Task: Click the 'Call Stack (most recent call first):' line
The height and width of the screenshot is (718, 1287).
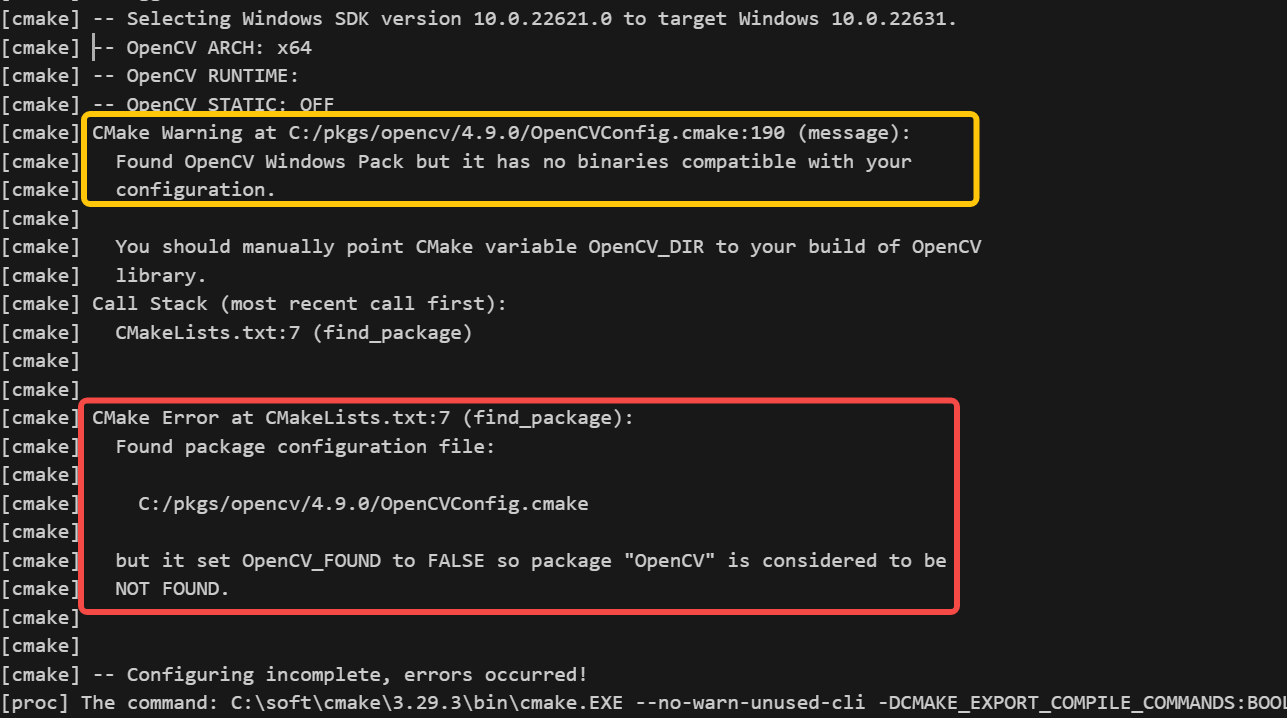Action: [300, 303]
